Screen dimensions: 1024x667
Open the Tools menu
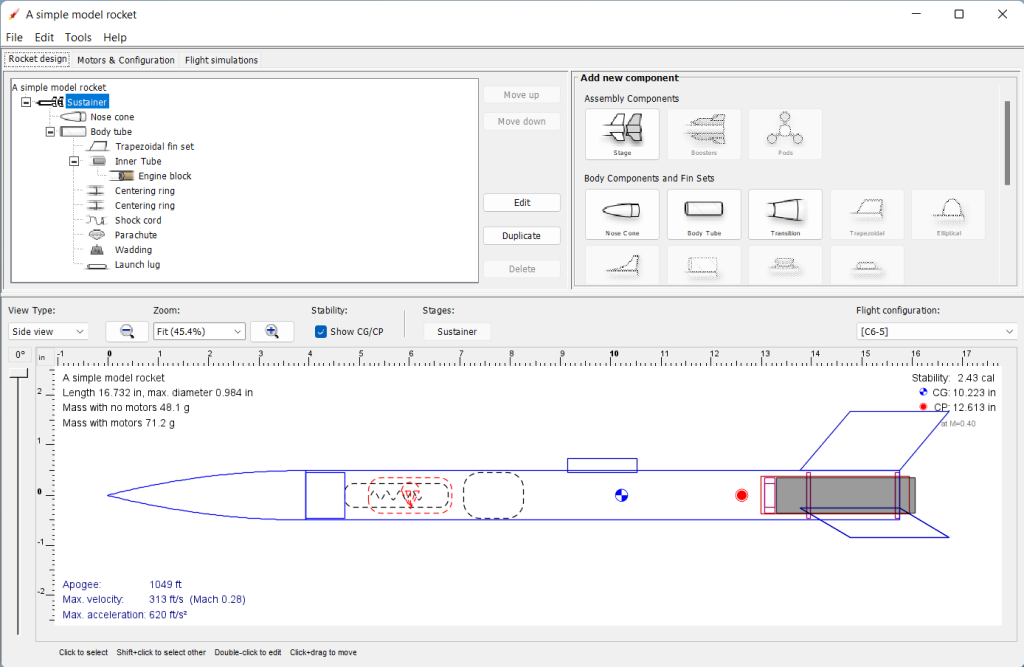point(78,37)
